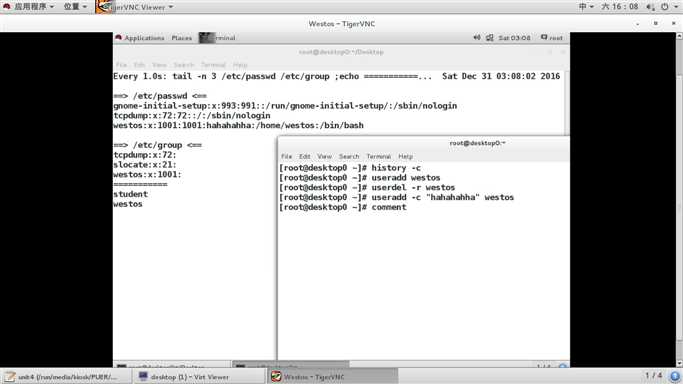
Task: Click the '==> /etc/passwd <==' header
Action: click(x=160, y=96)
